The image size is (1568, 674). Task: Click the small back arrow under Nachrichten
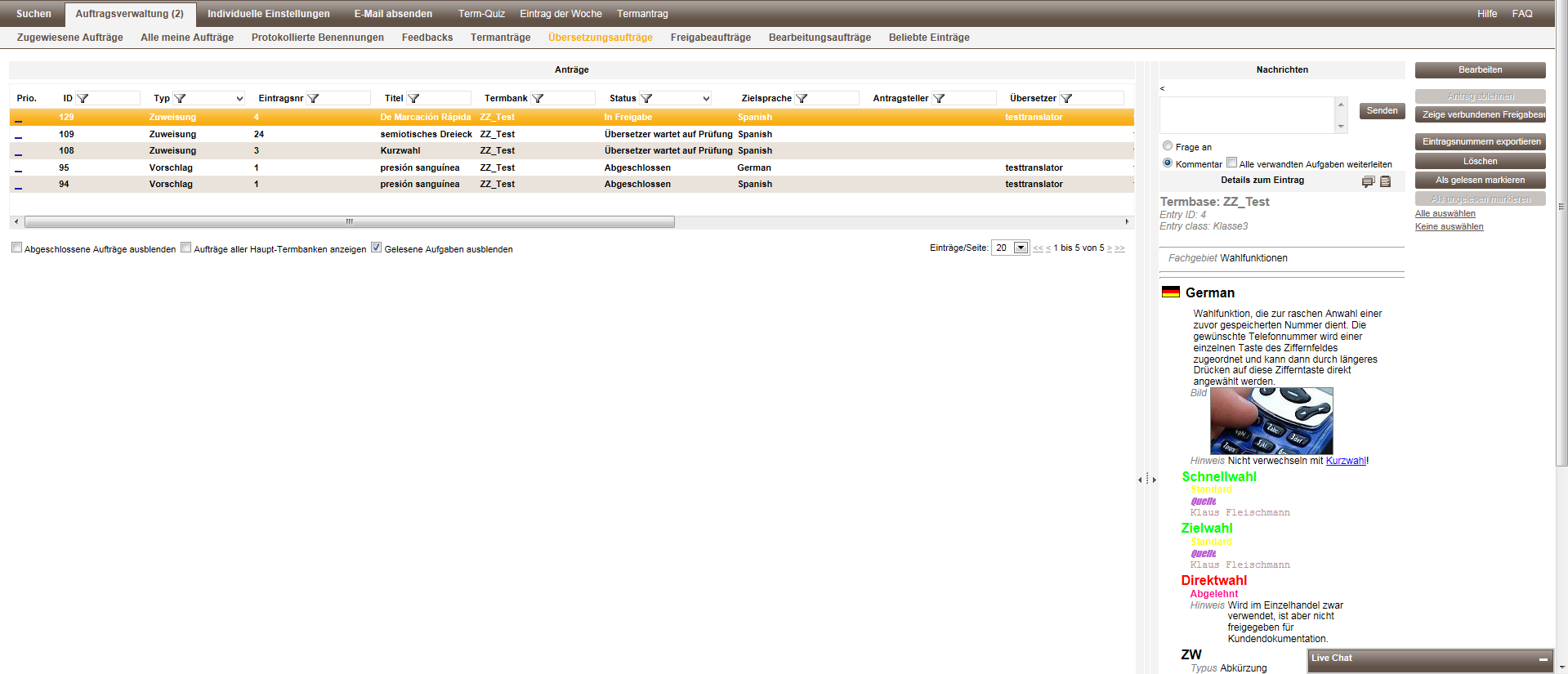pos(1162,88)
